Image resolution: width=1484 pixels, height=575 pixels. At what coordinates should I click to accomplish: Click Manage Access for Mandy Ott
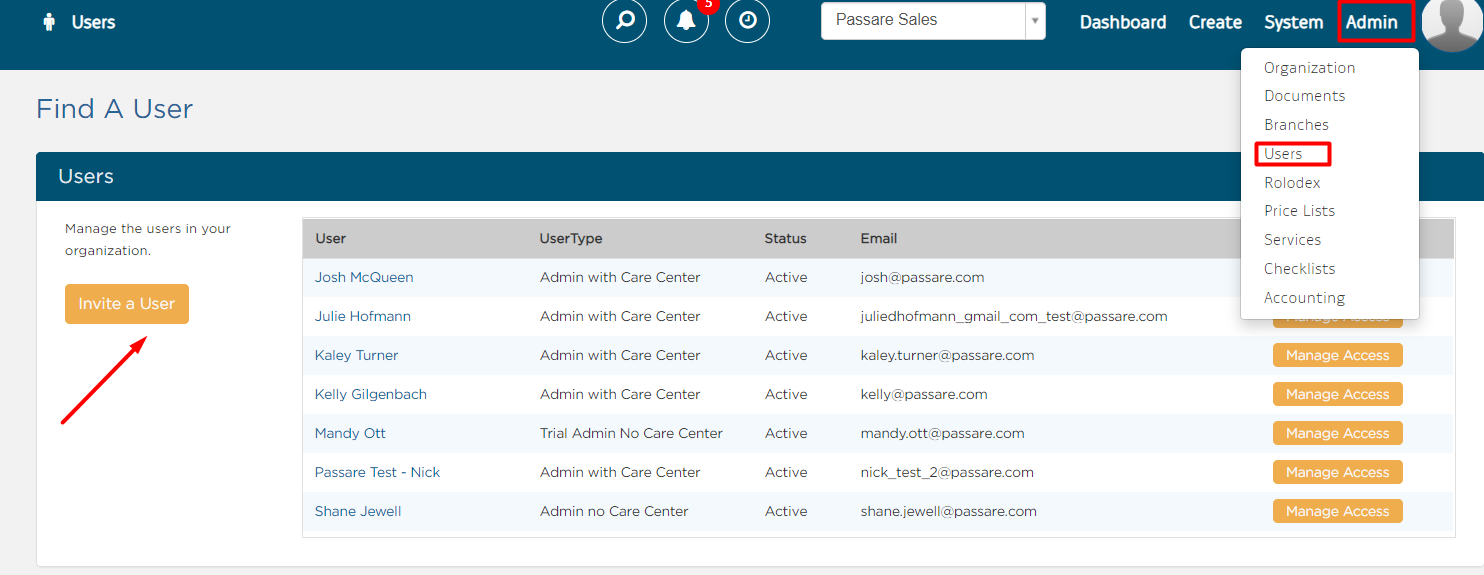[x=1337, y=433]
